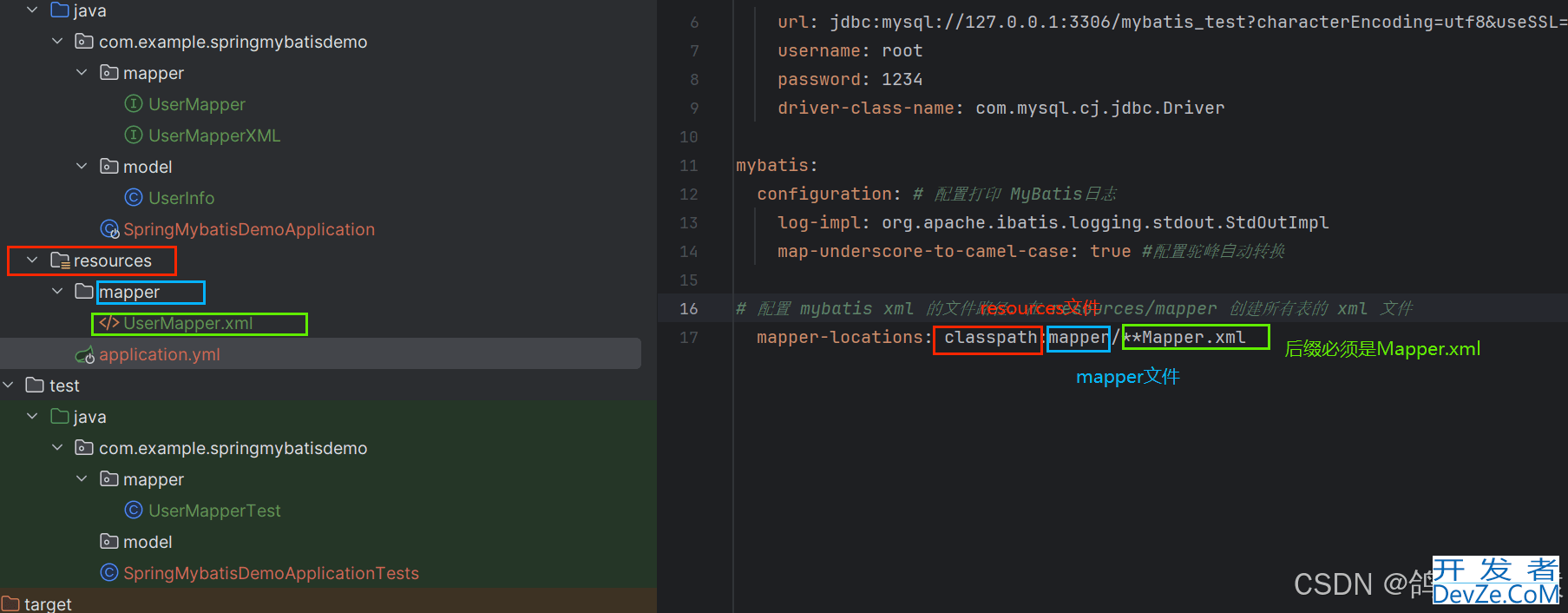Click the application.yml config file icon
Image resolution: width=1568 pixels, height=613 pixels.
[84, 355]
